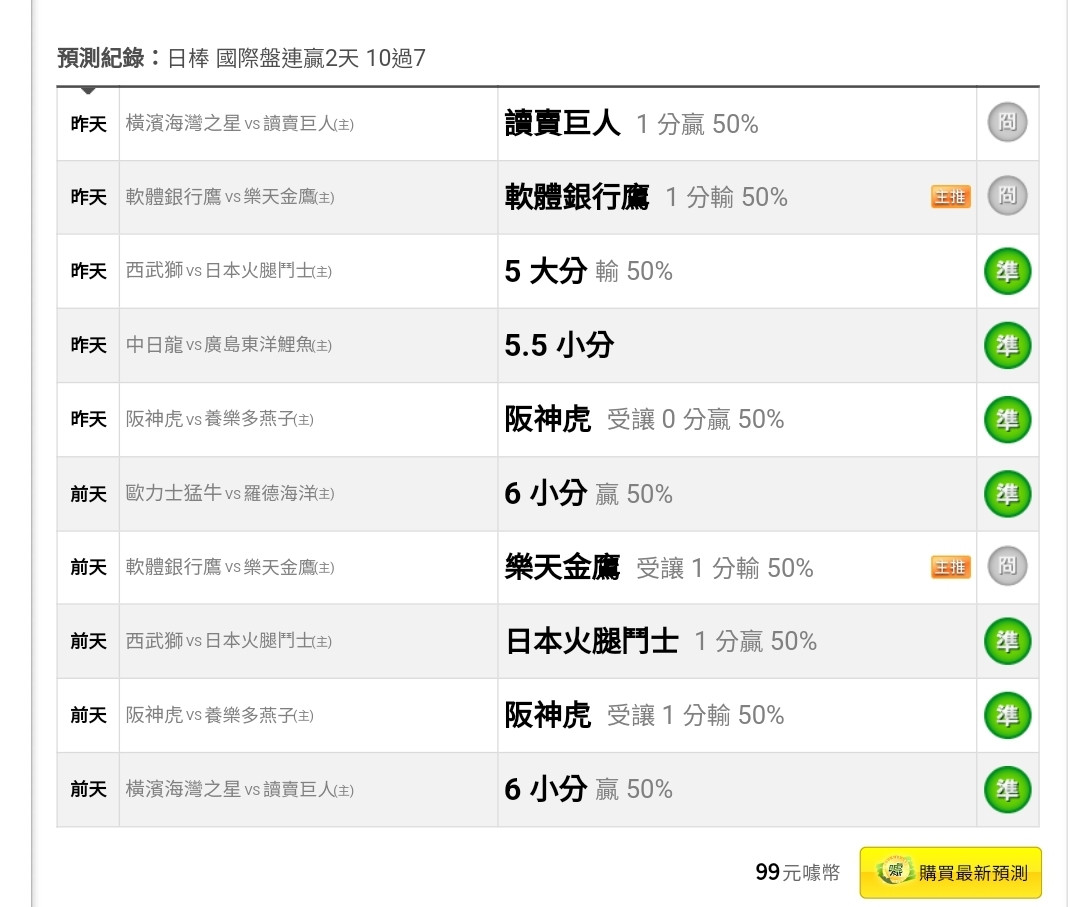The height and width of the screenshot is (907, 1080).
Task: Click 主推 badge in 軟體銀行鷹 1 分輸 row
Action: tap(951, 197)
